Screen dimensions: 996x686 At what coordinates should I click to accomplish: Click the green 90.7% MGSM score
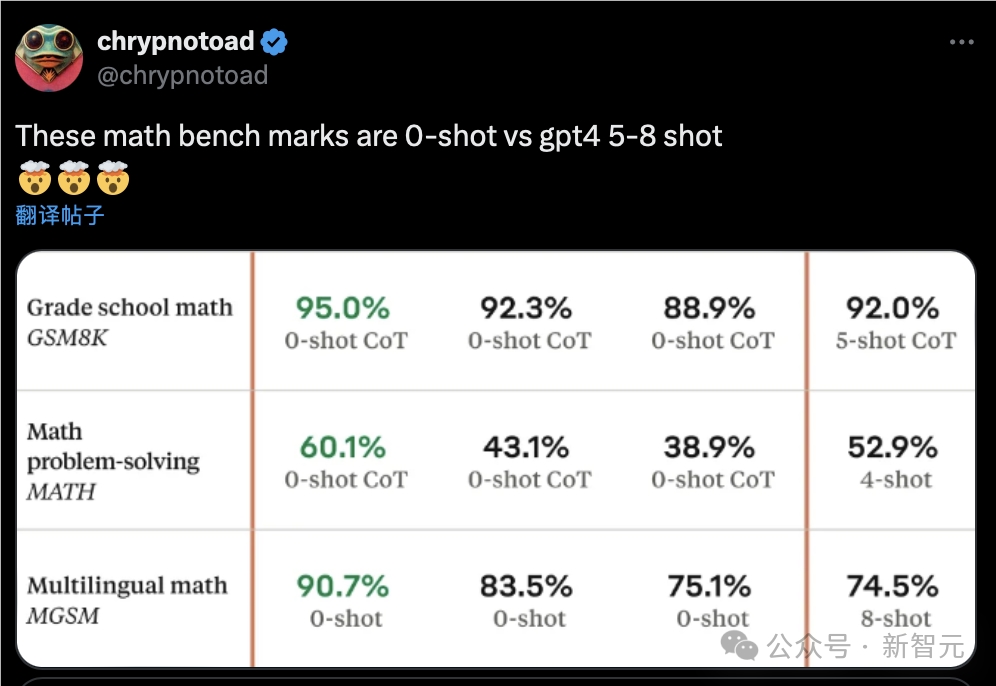coord(343,586)
